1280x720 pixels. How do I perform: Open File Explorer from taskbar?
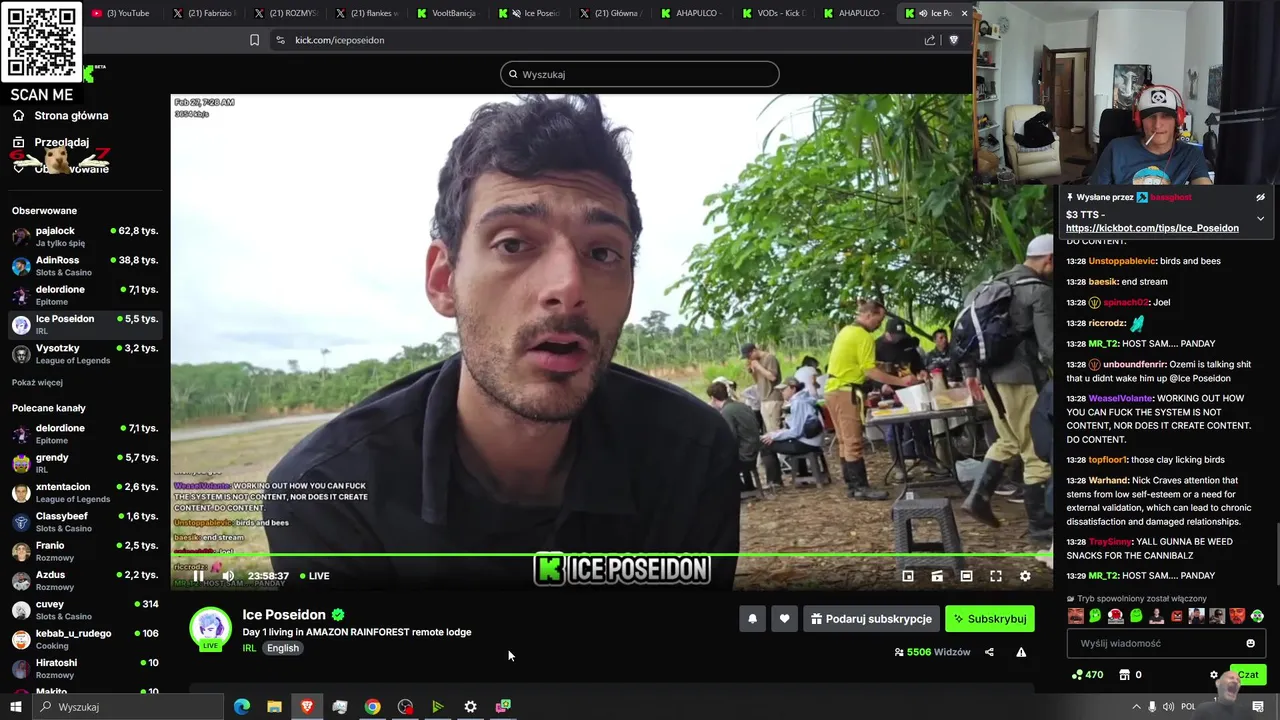(274, 707)
